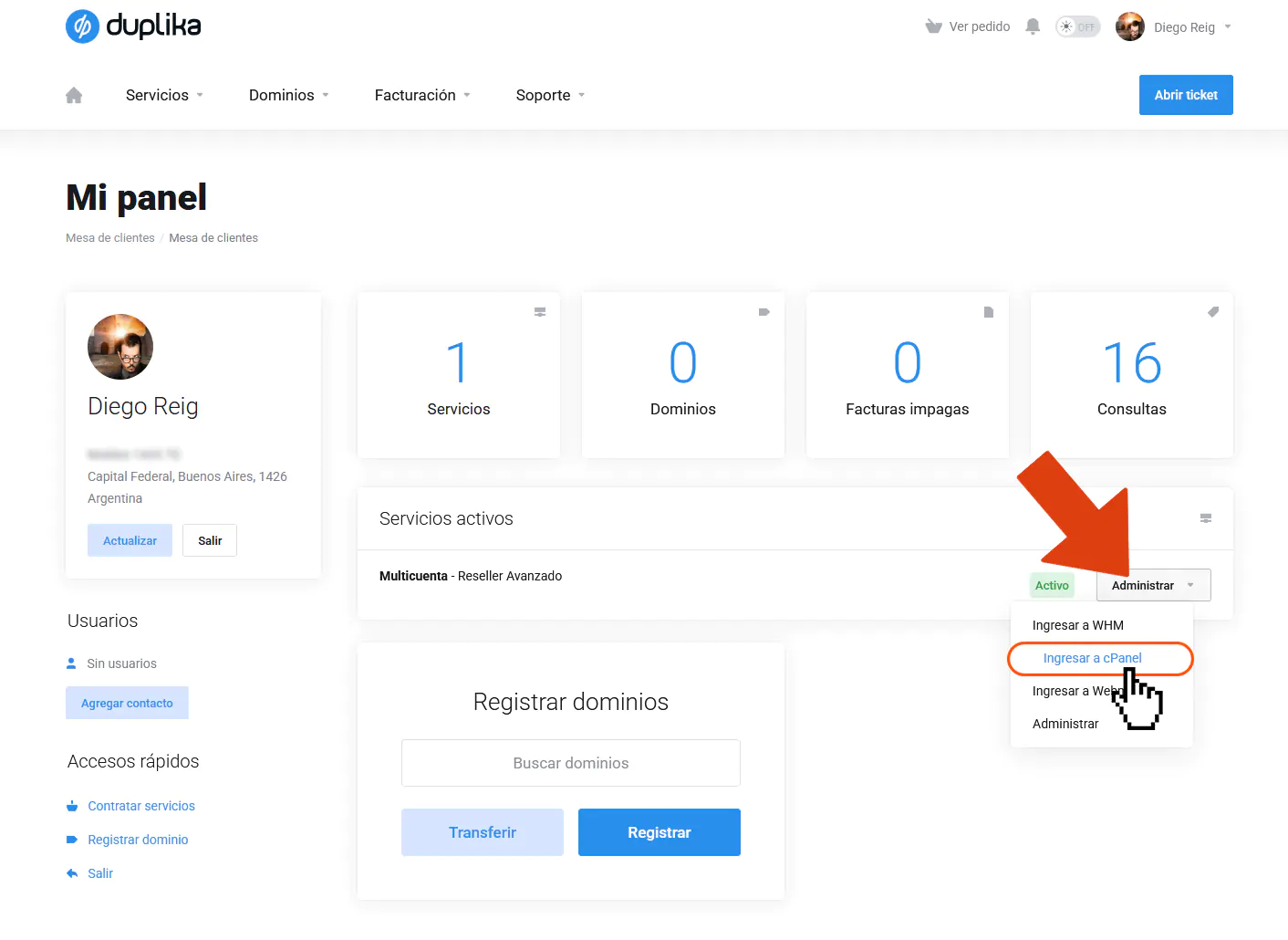Toggle the dark mode OFF switch

(1077, 26)
